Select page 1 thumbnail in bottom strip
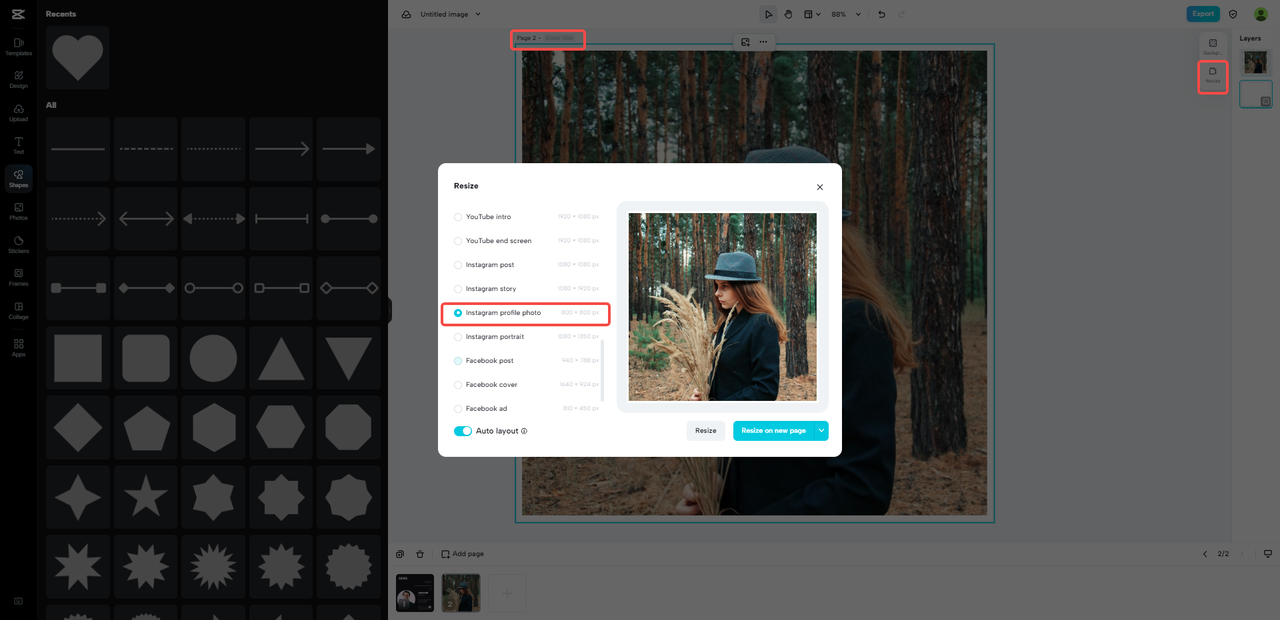 tap(415, 593)
